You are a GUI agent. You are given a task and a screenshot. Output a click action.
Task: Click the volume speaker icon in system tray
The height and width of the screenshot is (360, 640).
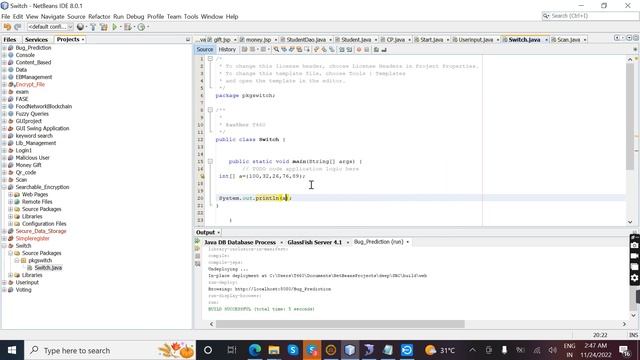coord(553,350)
